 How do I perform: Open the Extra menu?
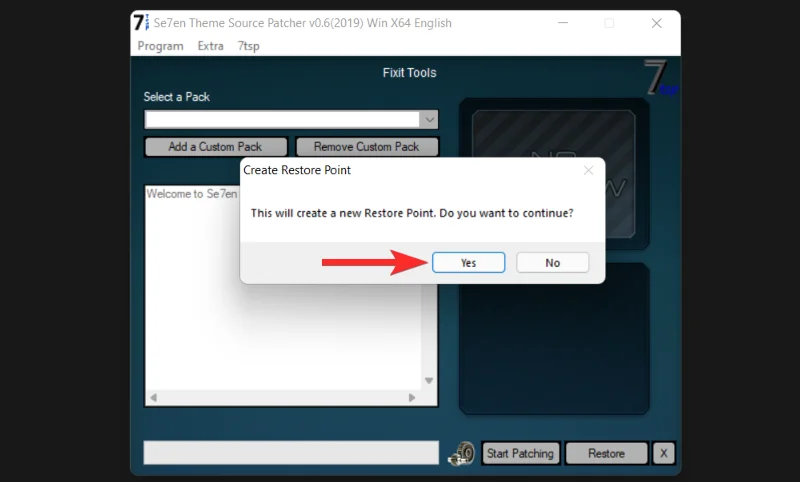[x=210, y=46]
